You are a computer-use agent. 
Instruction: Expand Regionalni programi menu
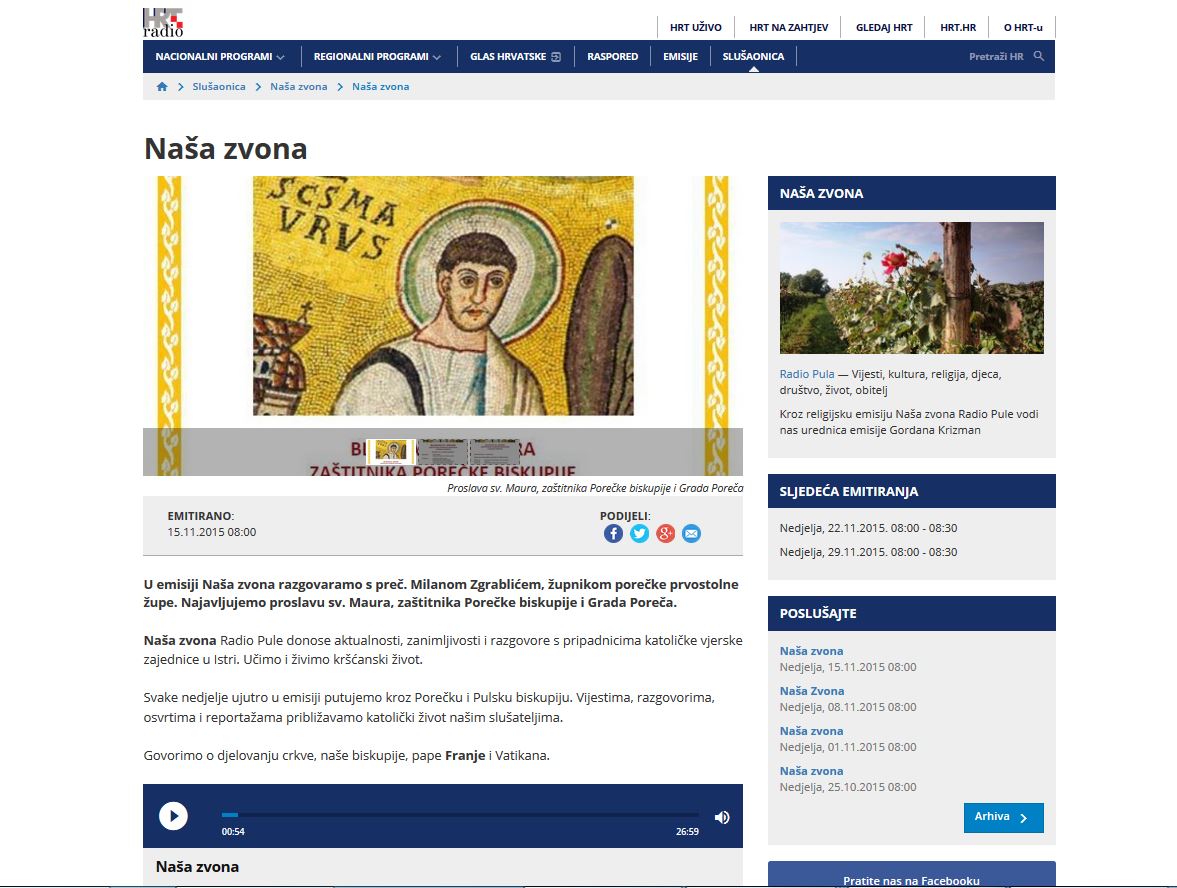[378, 56]
